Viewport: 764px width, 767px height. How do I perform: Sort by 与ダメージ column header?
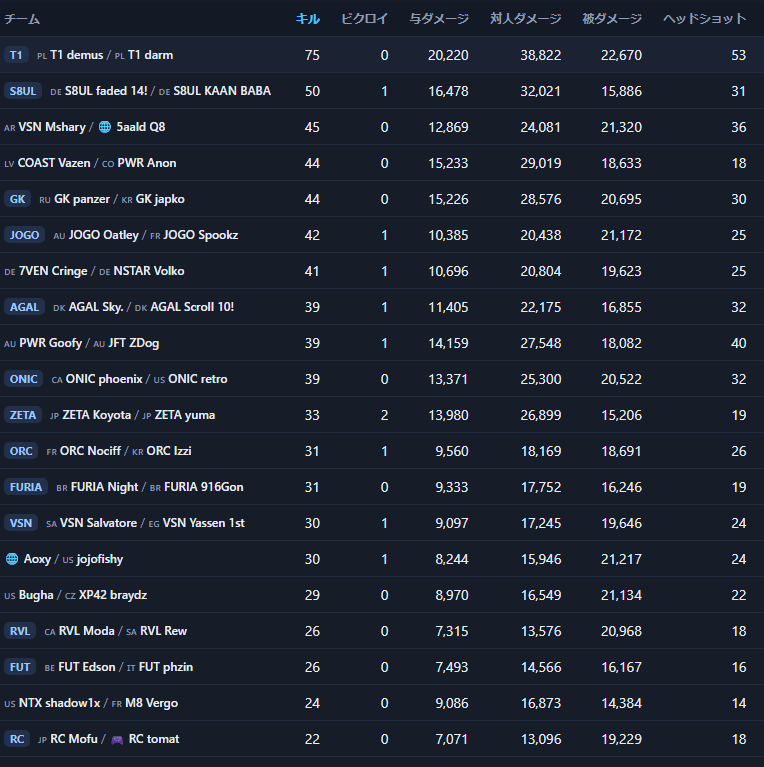pos(439,19)
